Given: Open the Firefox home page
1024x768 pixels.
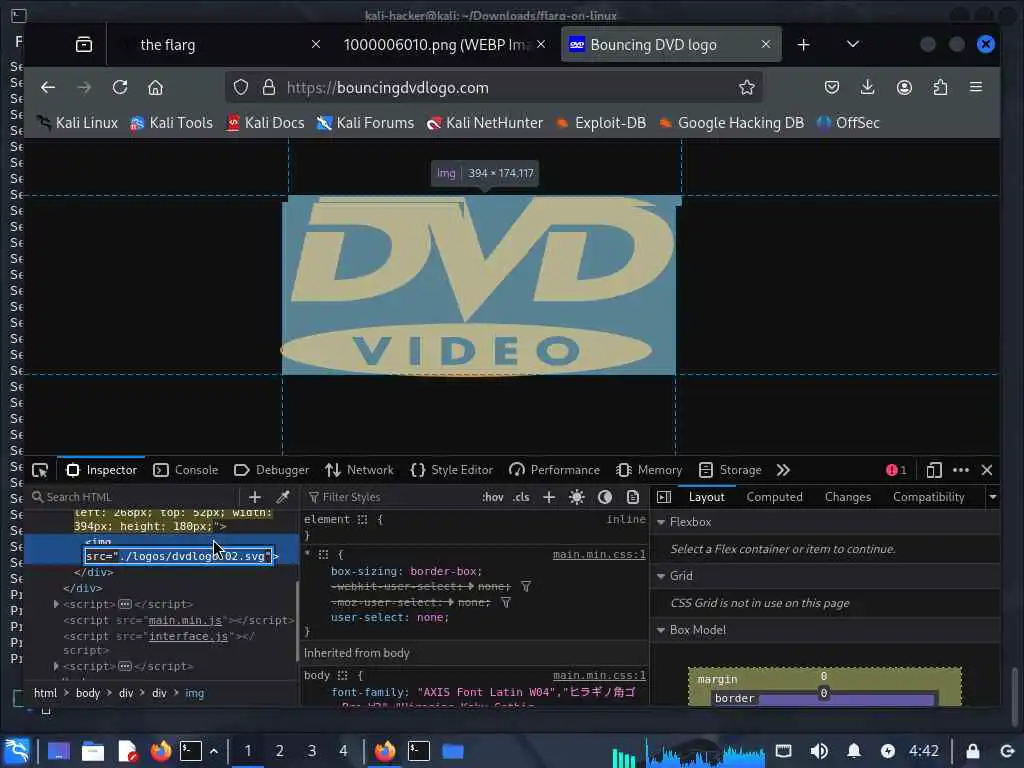Looking at the screenshot, I should pyautogui.click(x=155, y=88).
